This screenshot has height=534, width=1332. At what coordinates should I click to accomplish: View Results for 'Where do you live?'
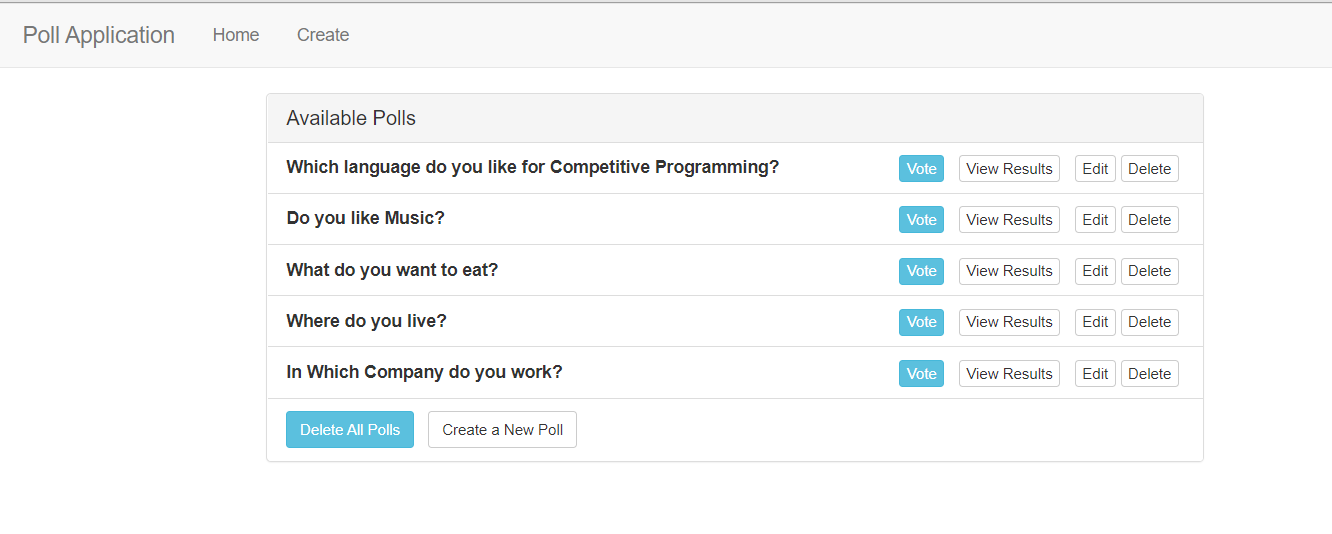tap(1009, 322)
